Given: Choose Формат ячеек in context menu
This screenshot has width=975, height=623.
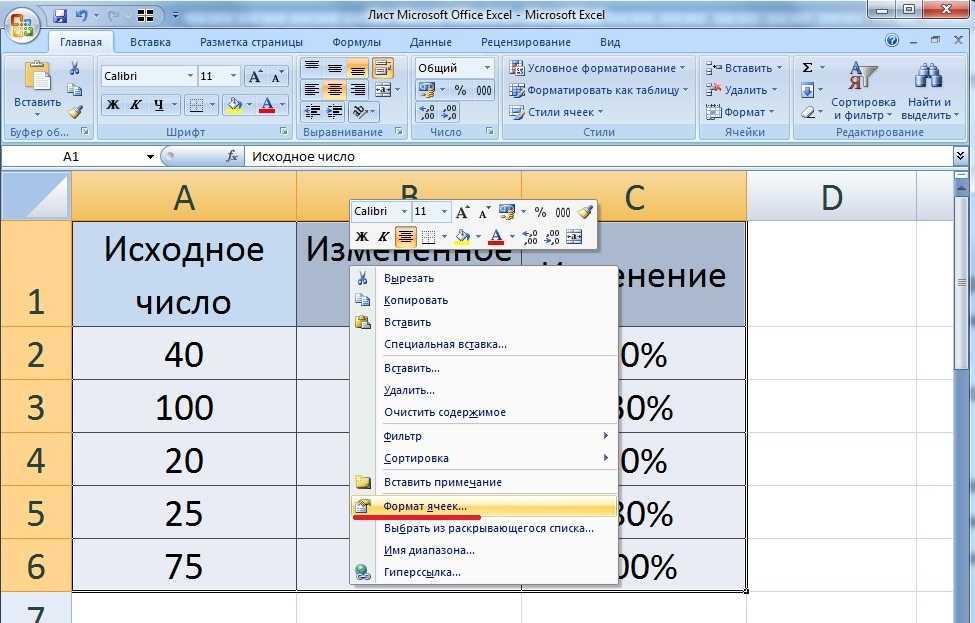Looking at the screenshot, I should [484, 506].
